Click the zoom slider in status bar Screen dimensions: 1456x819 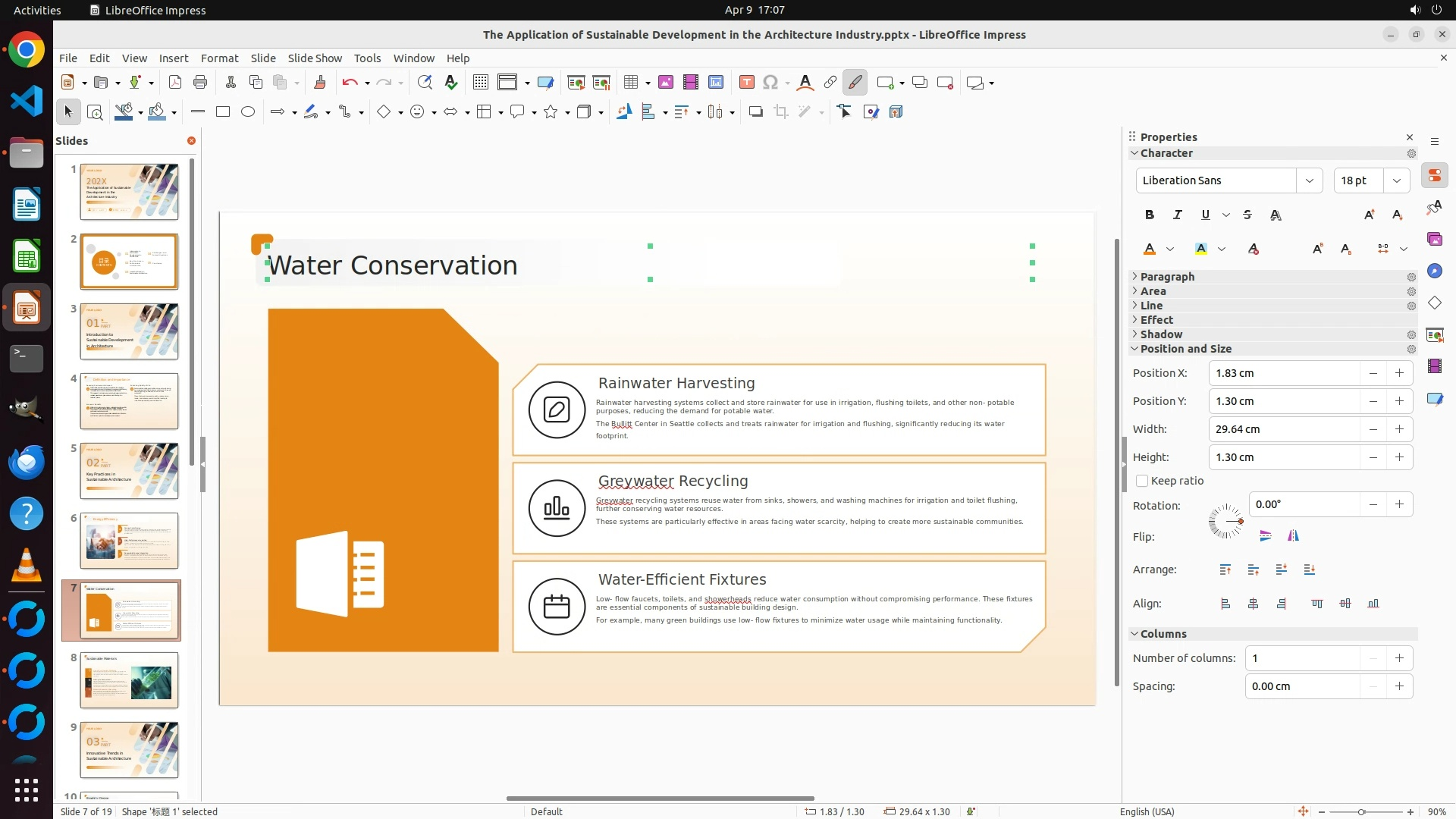tap(1361, 812)
